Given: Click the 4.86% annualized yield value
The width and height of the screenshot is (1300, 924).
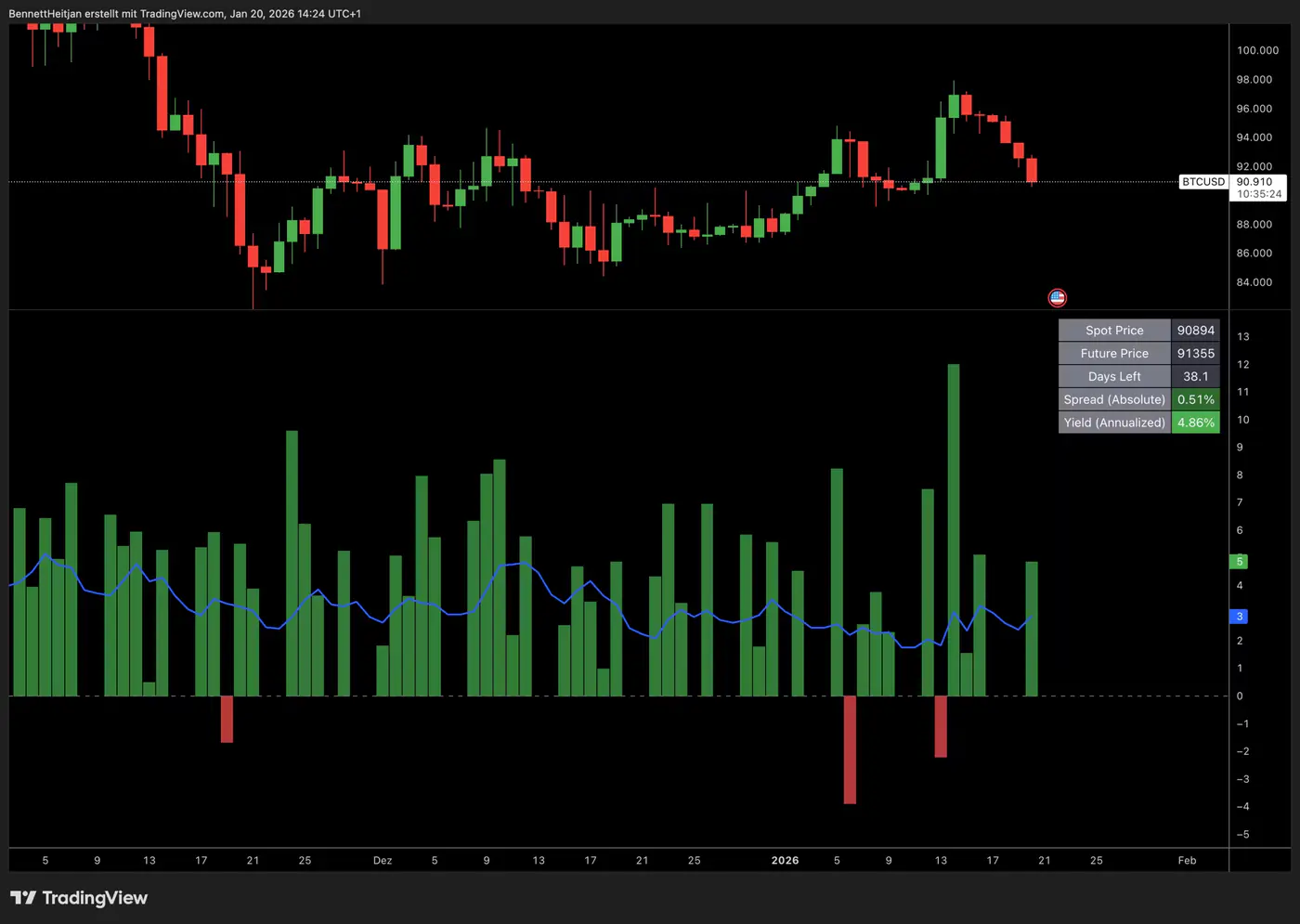Looking at the screenshot, I should click(1195, 423).
